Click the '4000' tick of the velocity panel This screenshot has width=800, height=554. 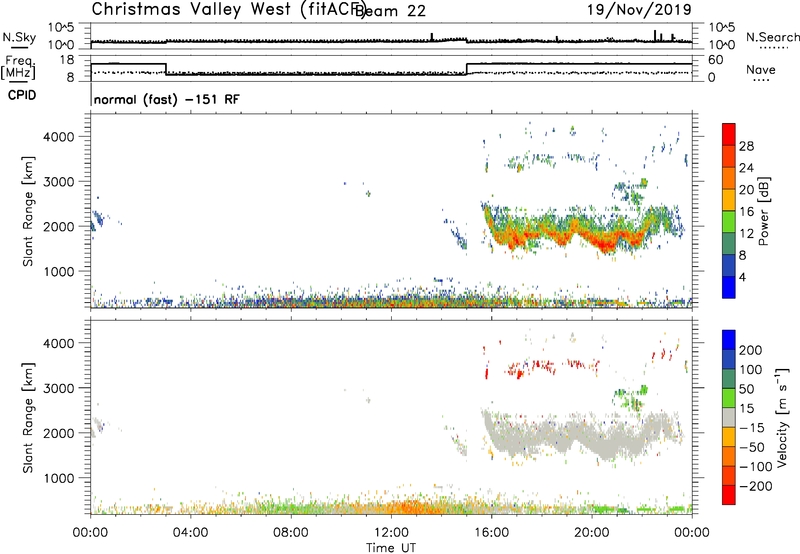[x=59, y=343]
